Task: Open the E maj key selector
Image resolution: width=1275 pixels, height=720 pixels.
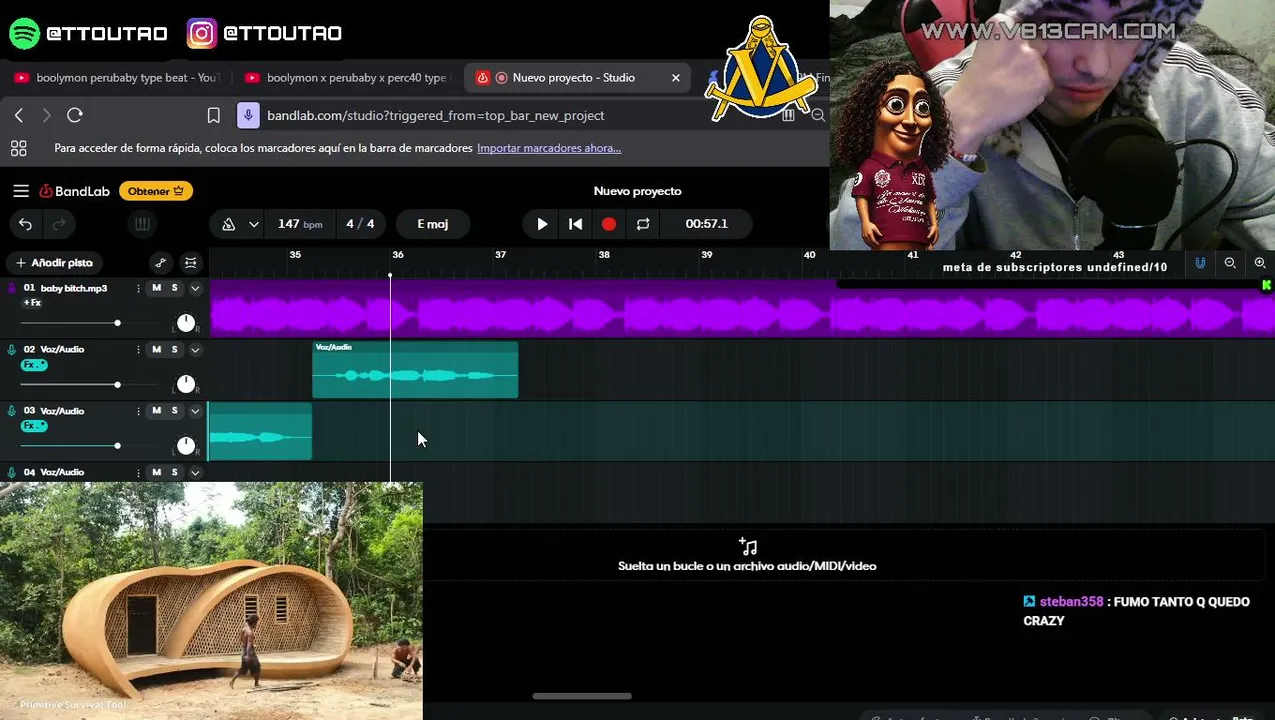Action: point(432,224)
